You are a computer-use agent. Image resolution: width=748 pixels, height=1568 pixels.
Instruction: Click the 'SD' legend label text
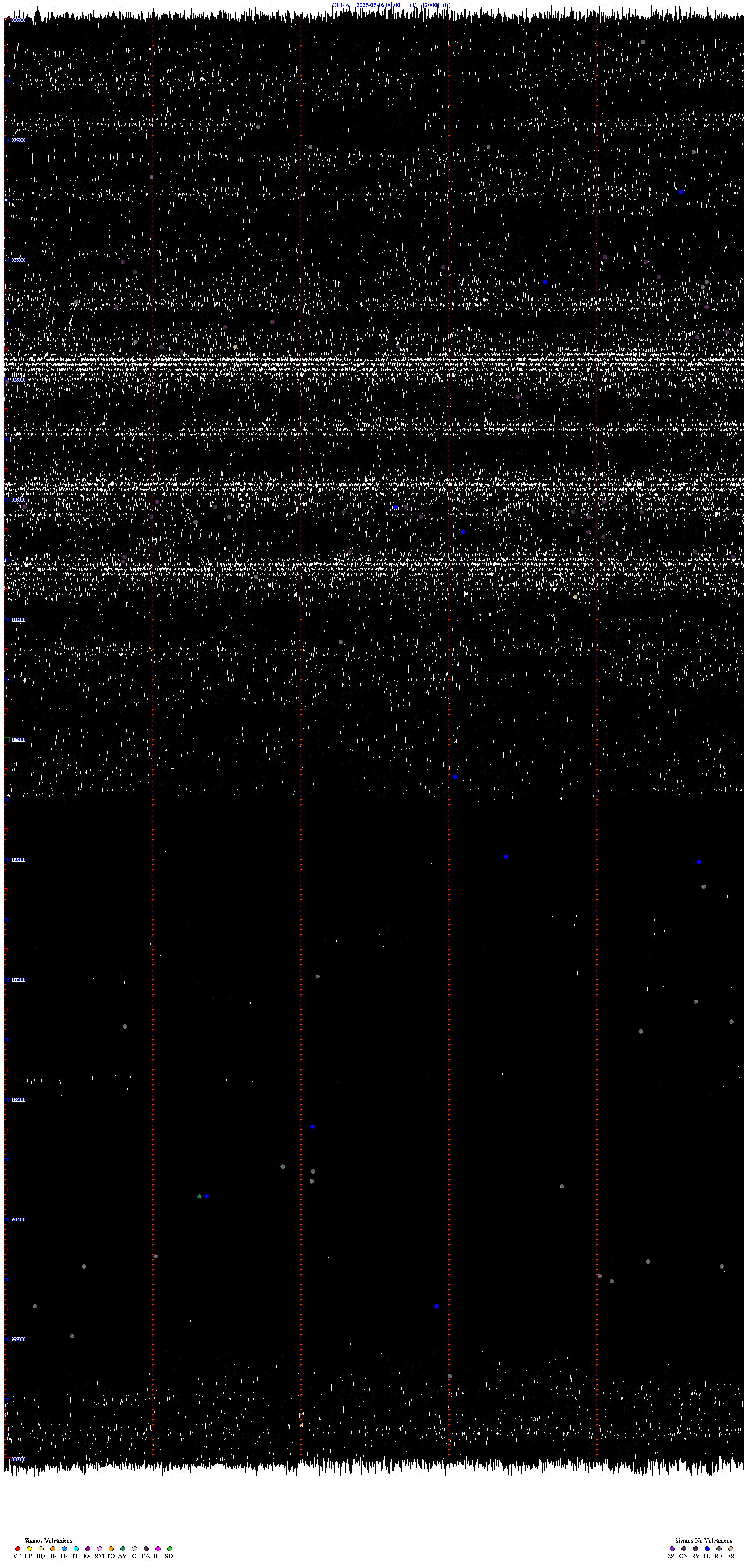click(x=169, y=1556)
